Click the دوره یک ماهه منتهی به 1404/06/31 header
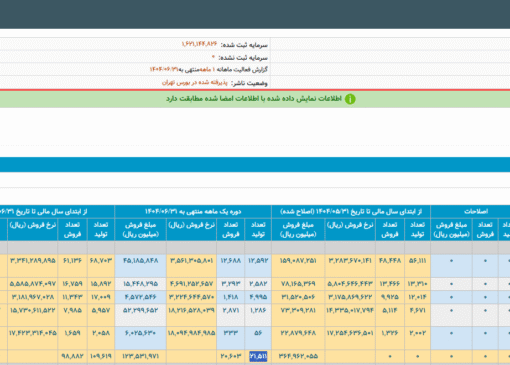The height and width of the screenshot is (365, 510). [193, 211]
